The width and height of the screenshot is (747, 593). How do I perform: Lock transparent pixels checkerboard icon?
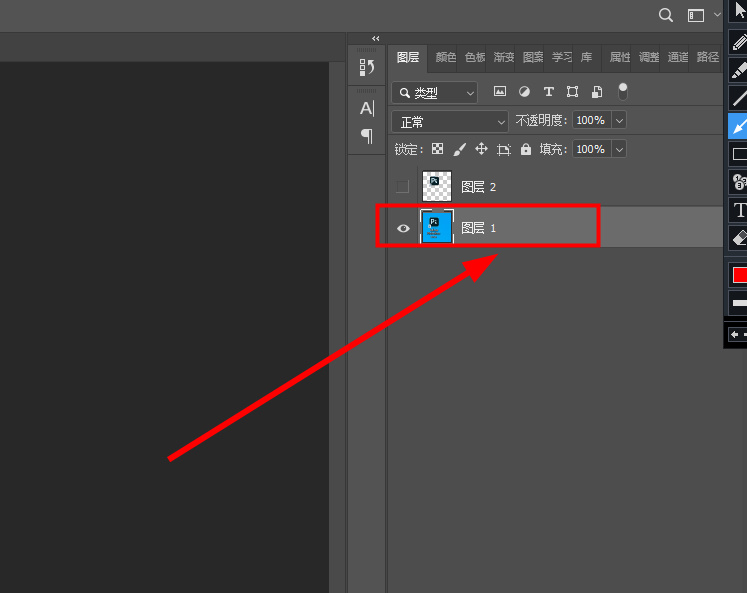(x=437, y=149)
